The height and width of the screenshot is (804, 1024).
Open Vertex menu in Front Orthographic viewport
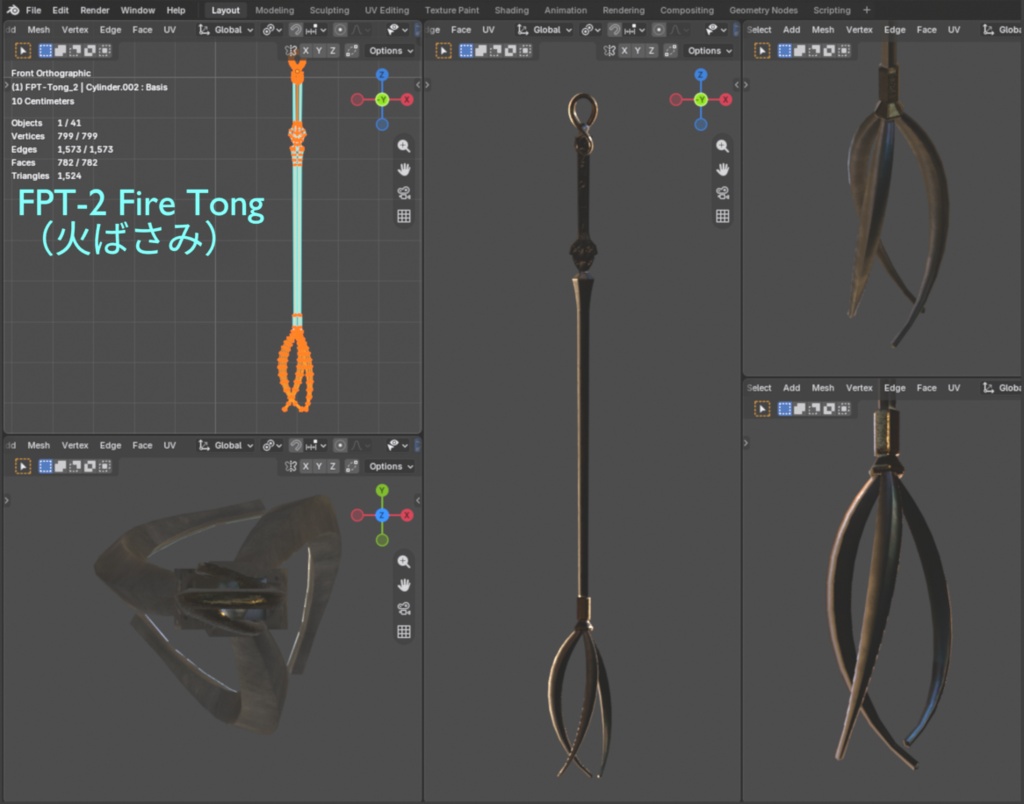(75, 29)
